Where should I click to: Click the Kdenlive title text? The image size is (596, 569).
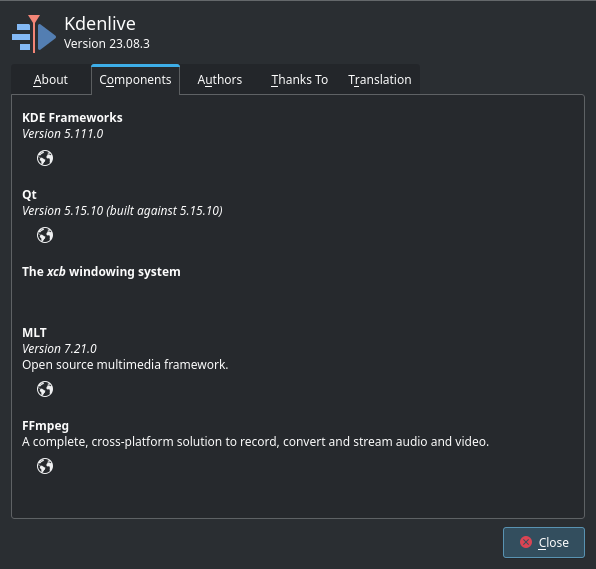(100, 24)
